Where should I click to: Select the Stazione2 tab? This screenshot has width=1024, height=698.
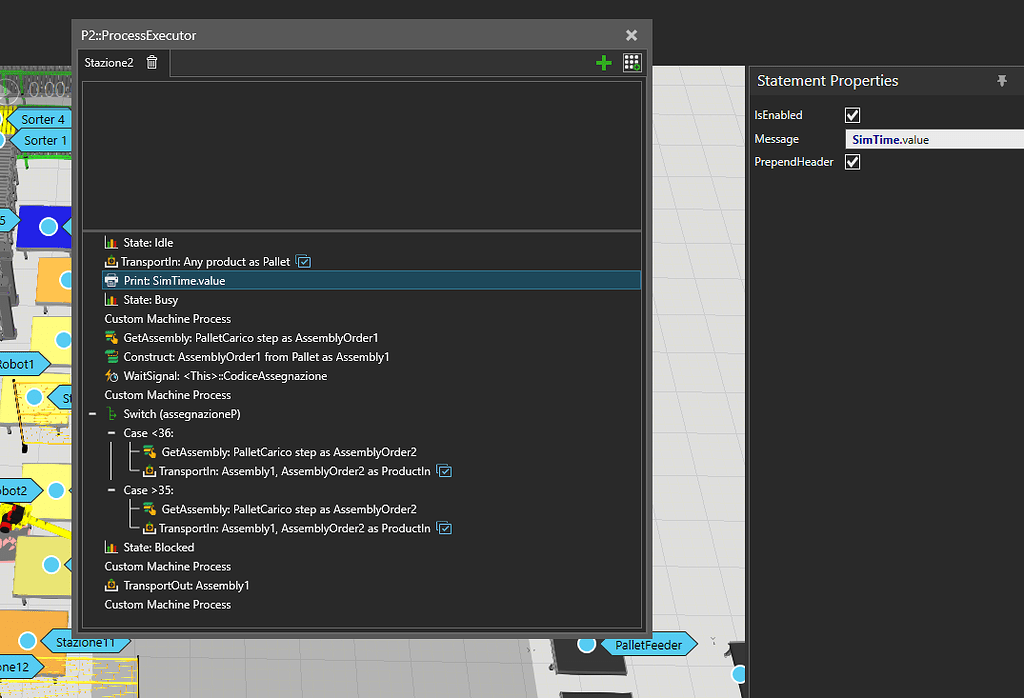(109, 62)
